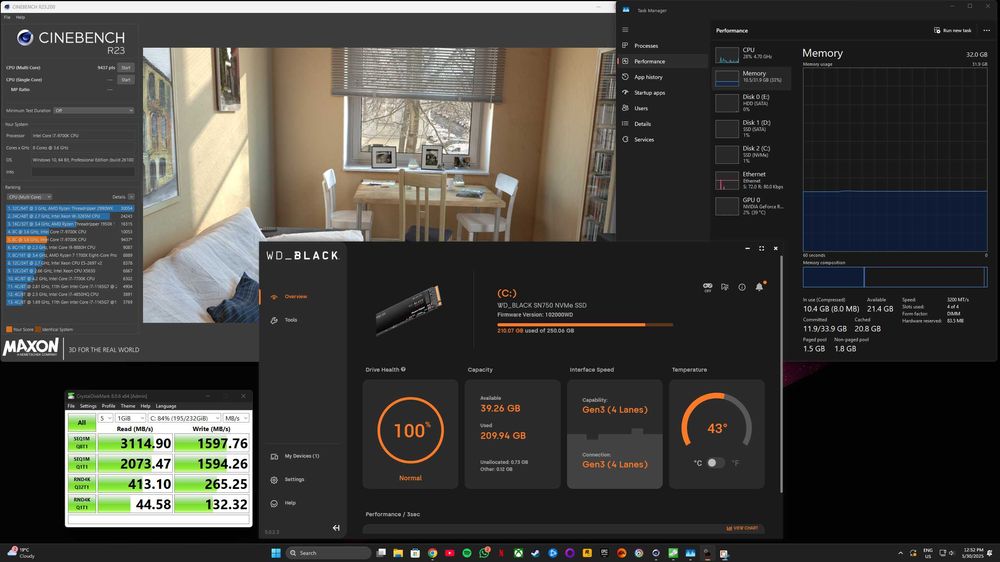Open the CrystalDiskMark Language menu
Screen dimensions: 1000x562
pyautogui.click(x=166, y=406)
